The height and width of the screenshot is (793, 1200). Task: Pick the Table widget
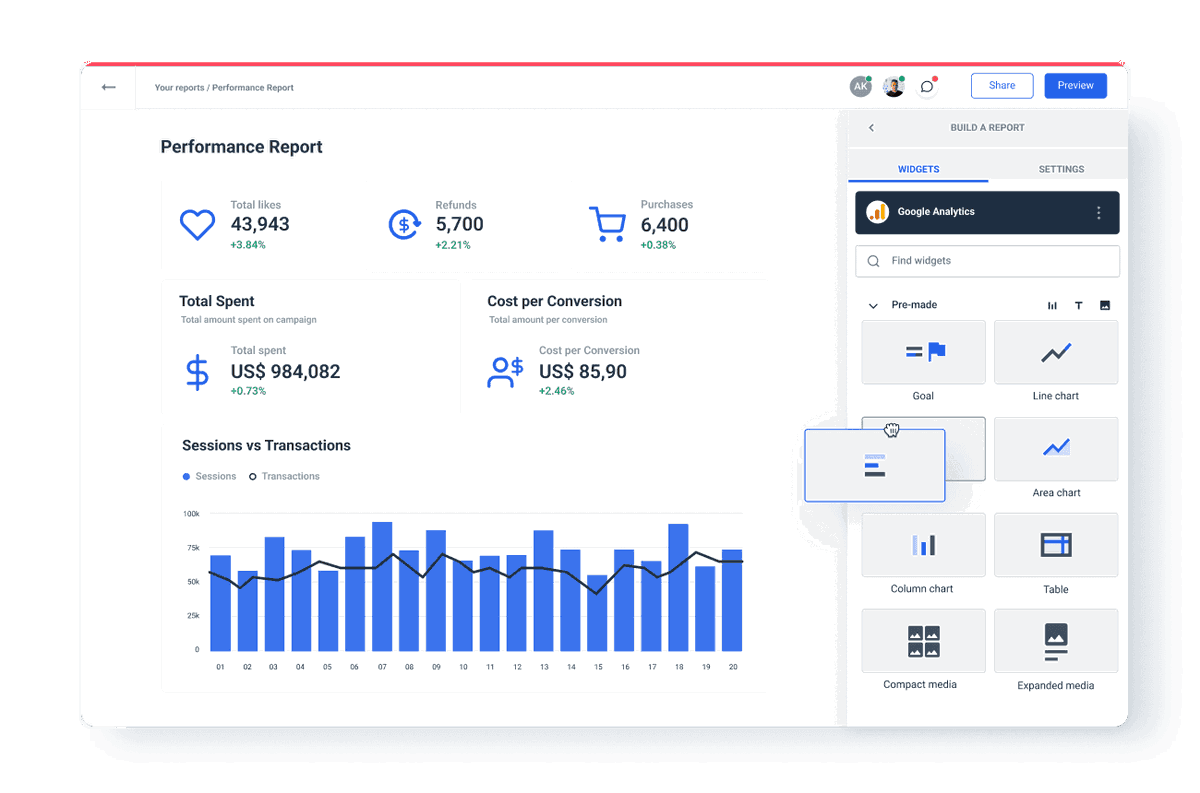tap(1056, 545)
